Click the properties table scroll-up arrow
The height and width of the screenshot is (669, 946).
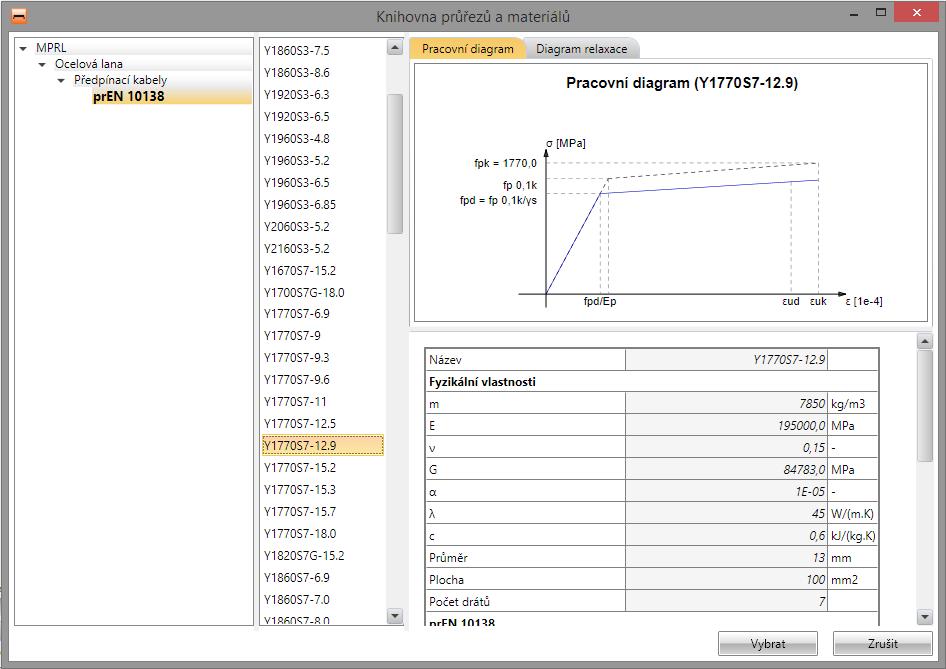tap(924, 341)
